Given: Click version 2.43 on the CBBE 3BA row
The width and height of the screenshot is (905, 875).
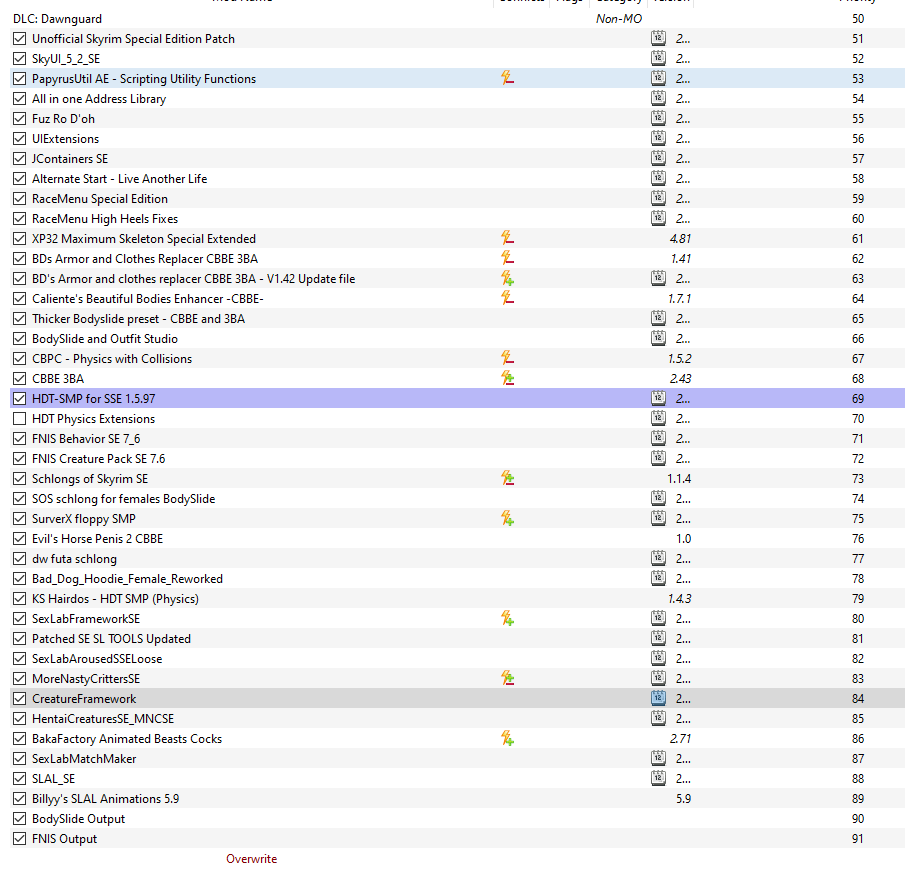Looking at the screenshot, I should (x=680, y=379).
